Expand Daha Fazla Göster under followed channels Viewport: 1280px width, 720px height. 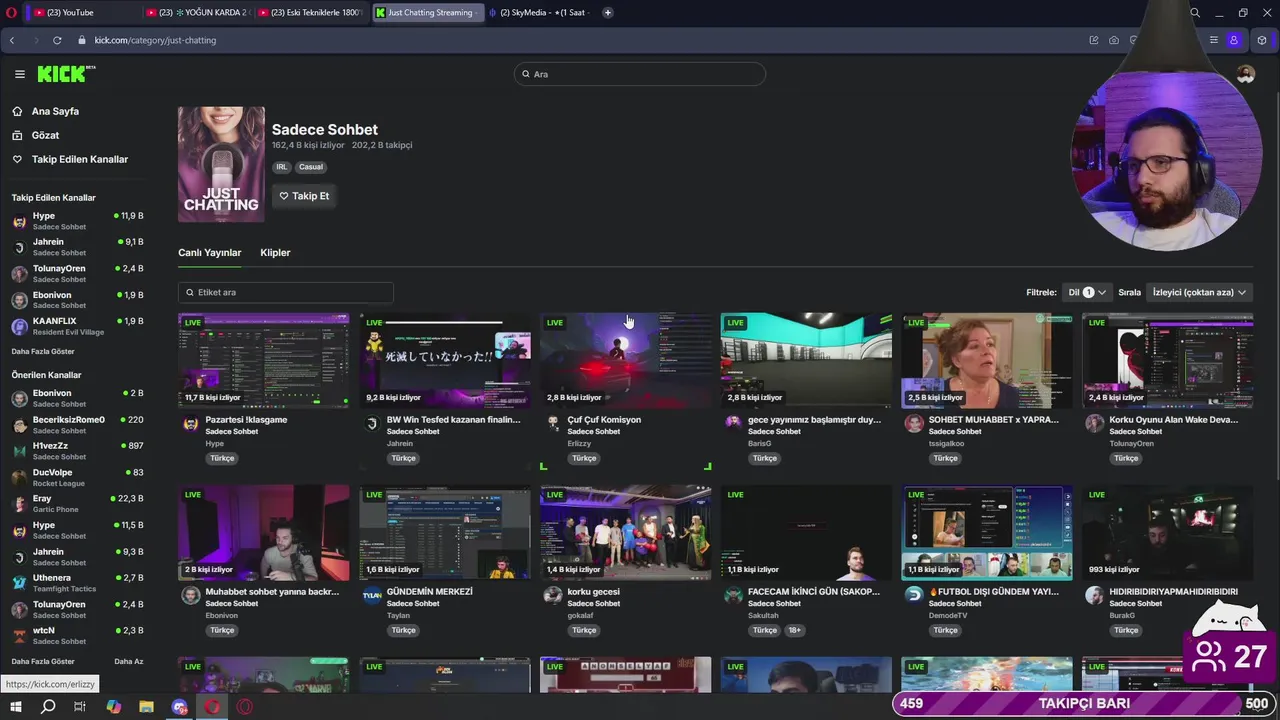[43, 352]
